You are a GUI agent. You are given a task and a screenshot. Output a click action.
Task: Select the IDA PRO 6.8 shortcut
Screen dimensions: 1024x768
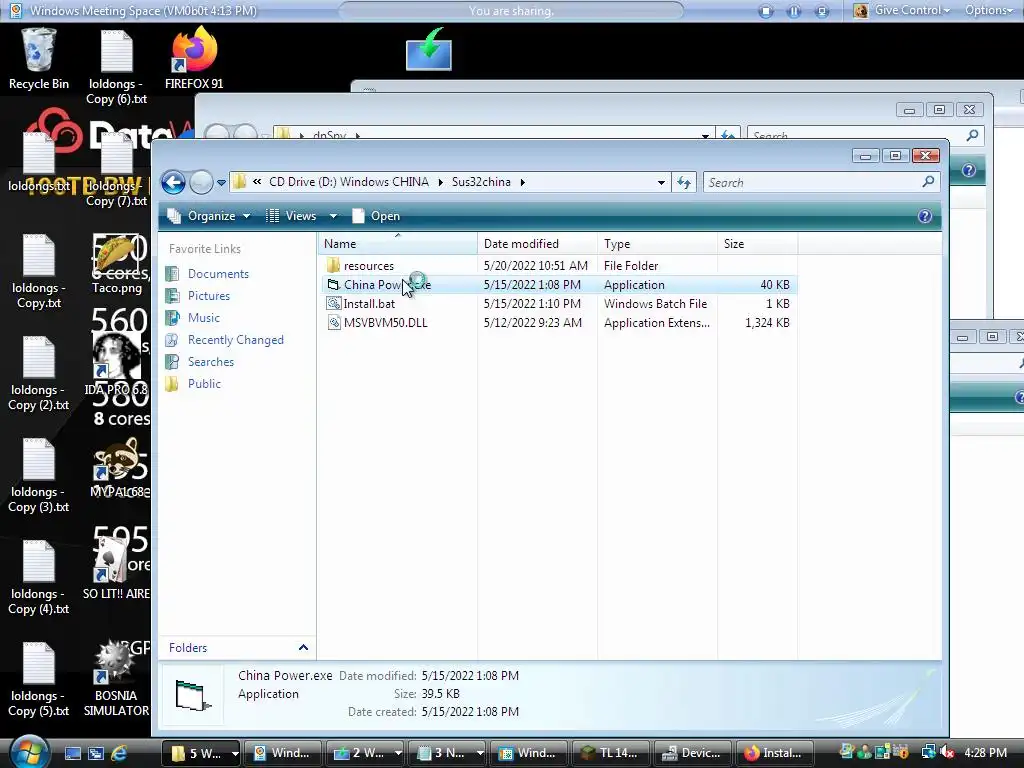tap(116, 364)
